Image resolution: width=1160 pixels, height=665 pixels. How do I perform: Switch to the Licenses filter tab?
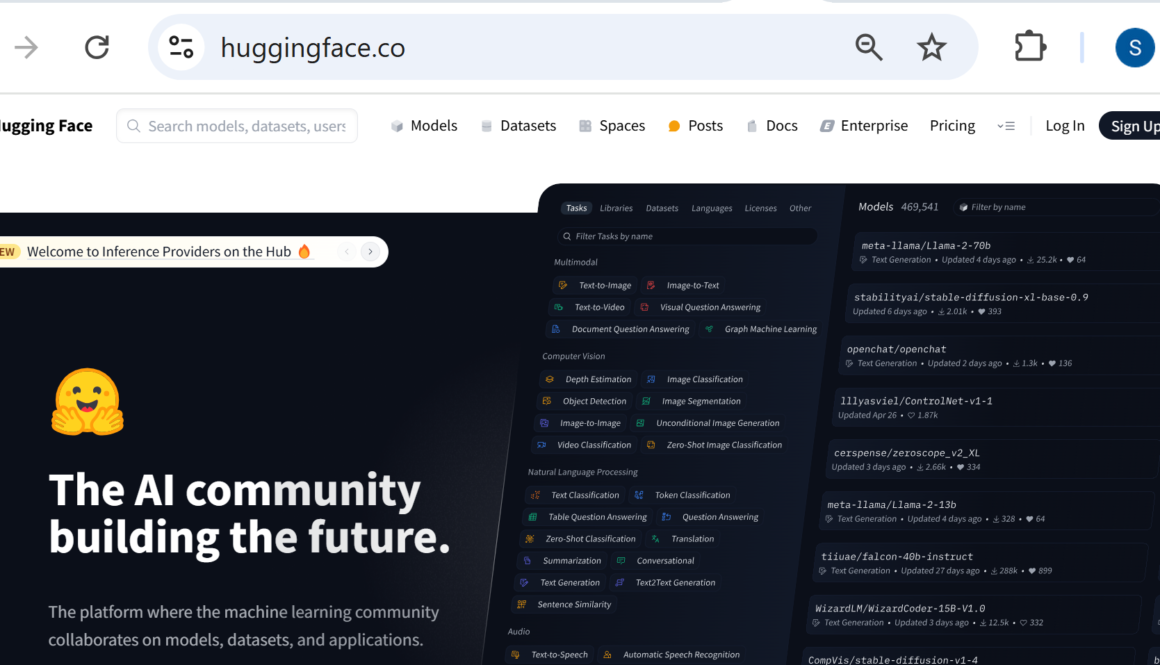[760, 208]
